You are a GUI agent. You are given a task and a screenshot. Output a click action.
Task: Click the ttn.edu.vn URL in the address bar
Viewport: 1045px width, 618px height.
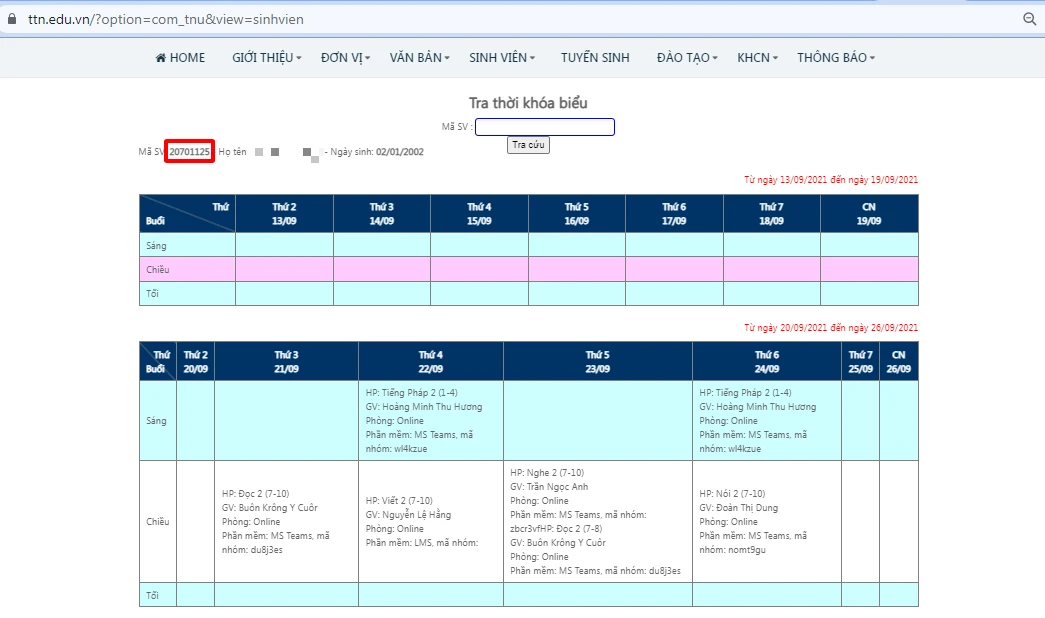[x=165, y=19]
